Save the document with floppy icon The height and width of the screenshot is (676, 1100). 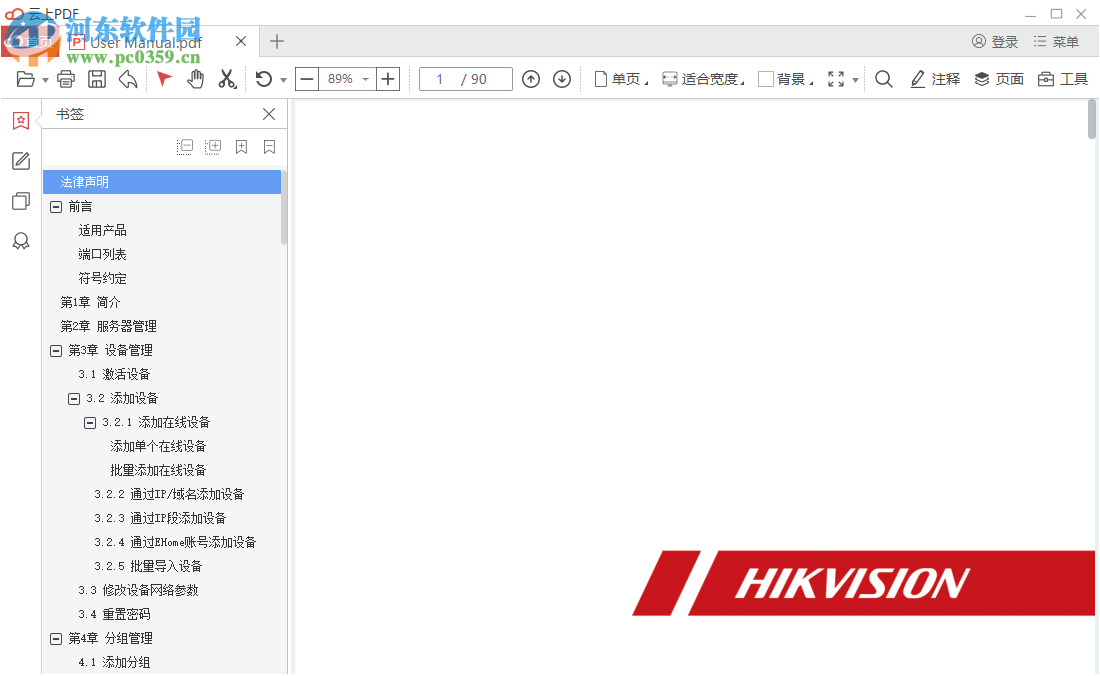point(97,79)
